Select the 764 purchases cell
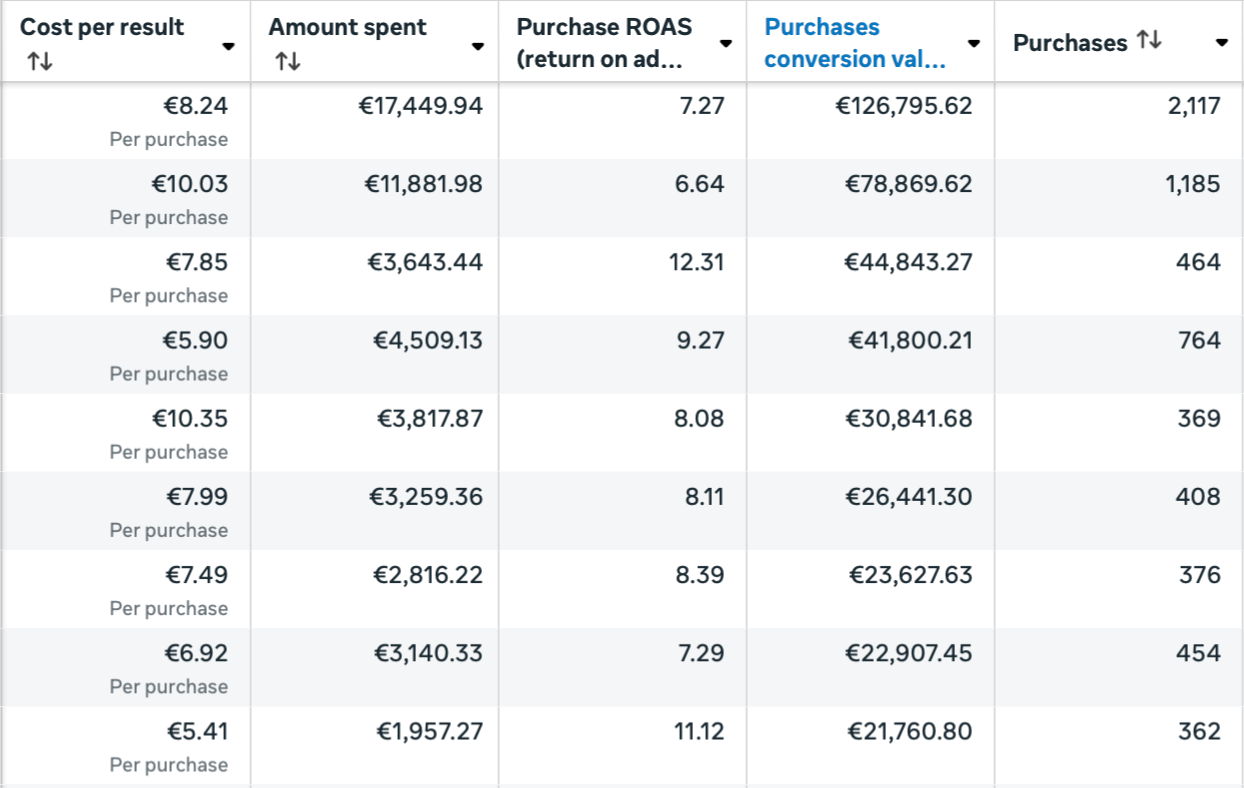The image size is (1244, 788). pos(1199,340)
